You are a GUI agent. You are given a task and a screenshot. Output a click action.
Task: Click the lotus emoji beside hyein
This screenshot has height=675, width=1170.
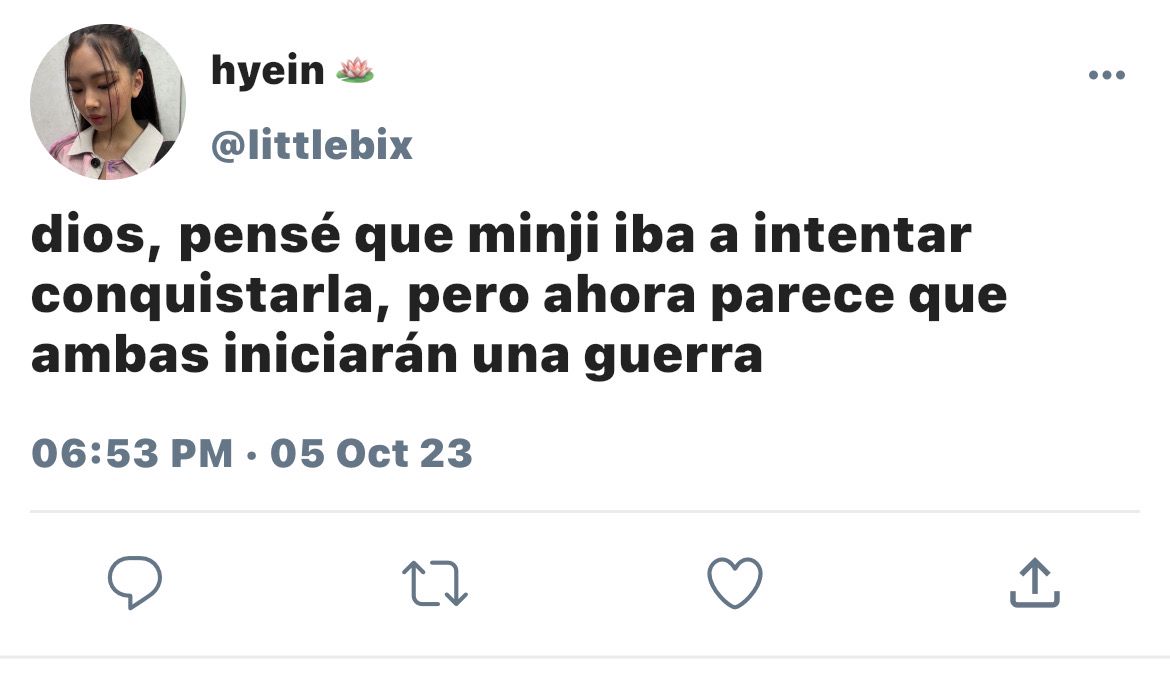click(x=355, y=70)
